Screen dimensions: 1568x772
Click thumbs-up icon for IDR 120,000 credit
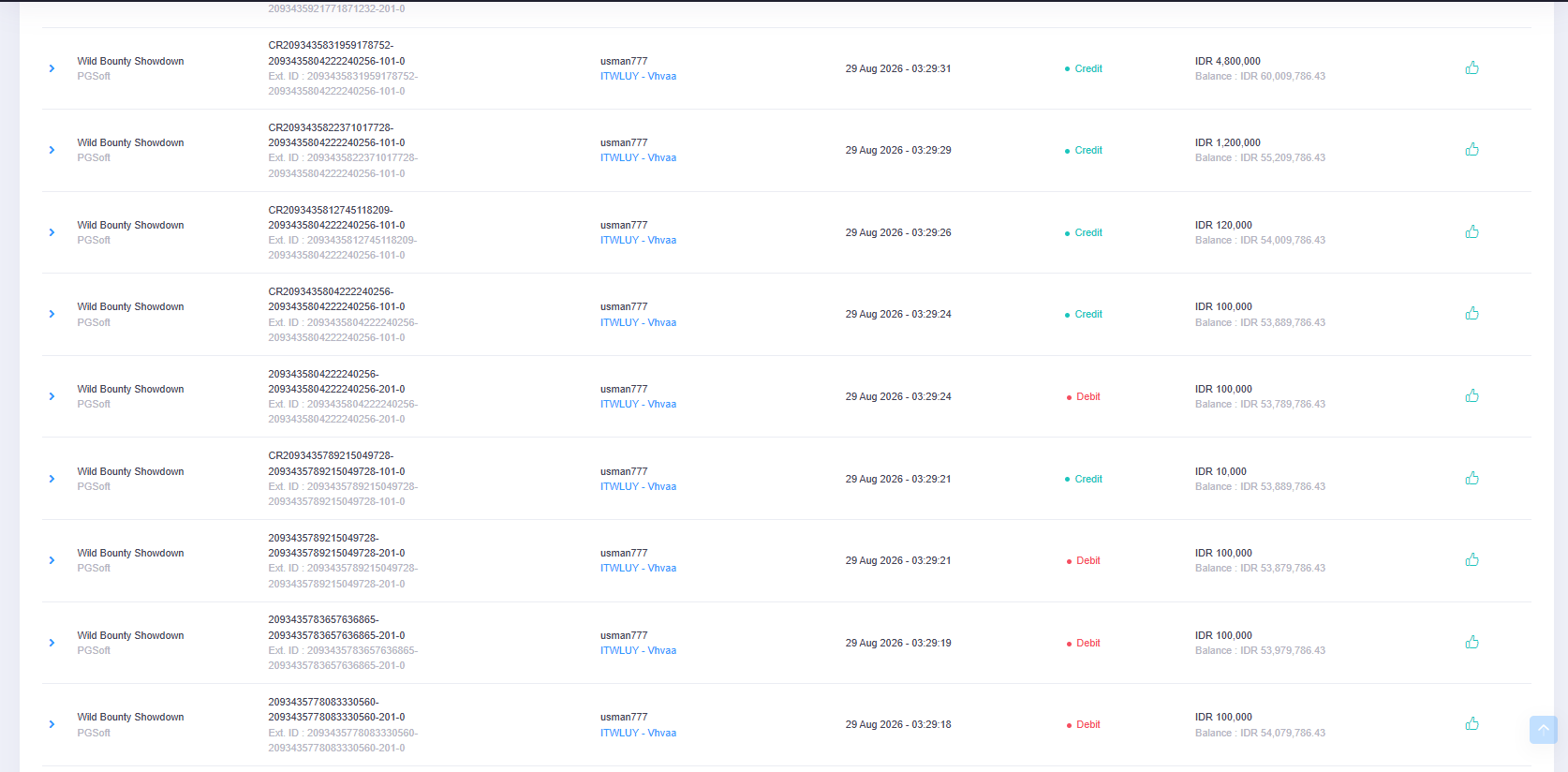1472,231
